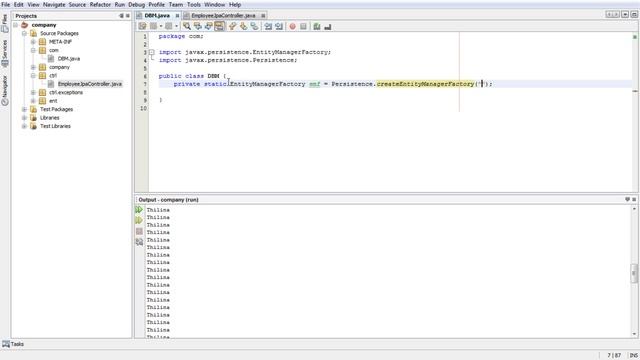Open the Source menu
640x360 pixels.
click(x=77, y=4)
